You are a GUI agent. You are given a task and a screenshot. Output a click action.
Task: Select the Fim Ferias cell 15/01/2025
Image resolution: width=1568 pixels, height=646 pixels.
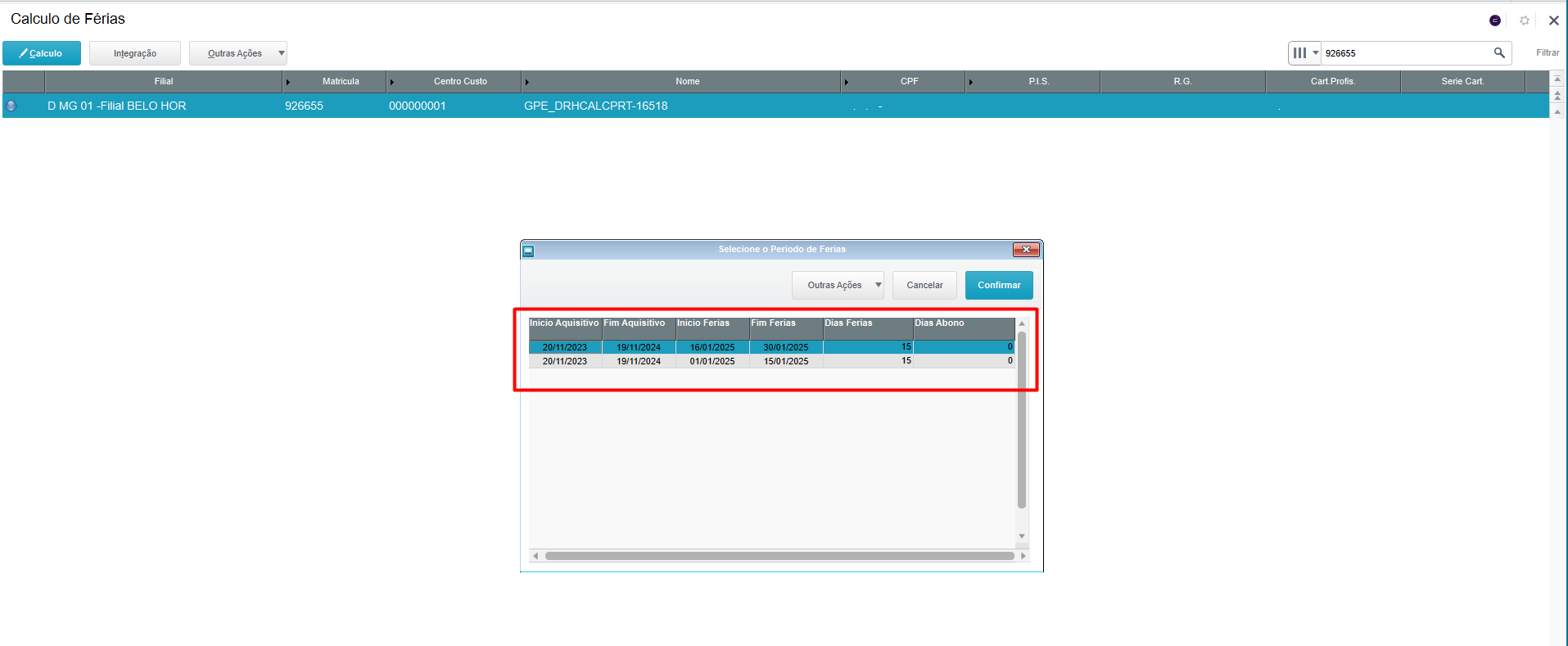tap(786, 361)
